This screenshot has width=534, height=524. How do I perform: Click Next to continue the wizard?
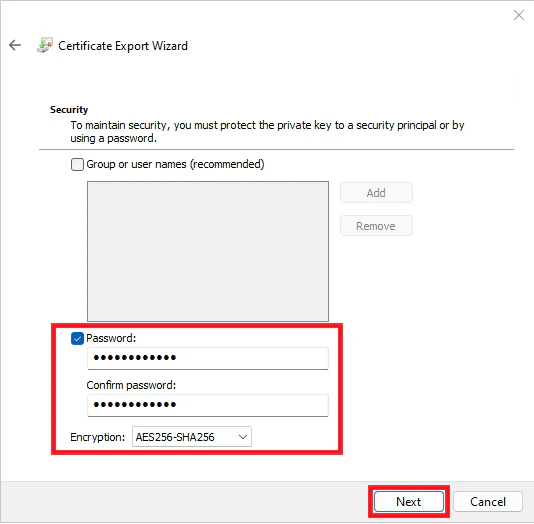[x=409, y=502]
